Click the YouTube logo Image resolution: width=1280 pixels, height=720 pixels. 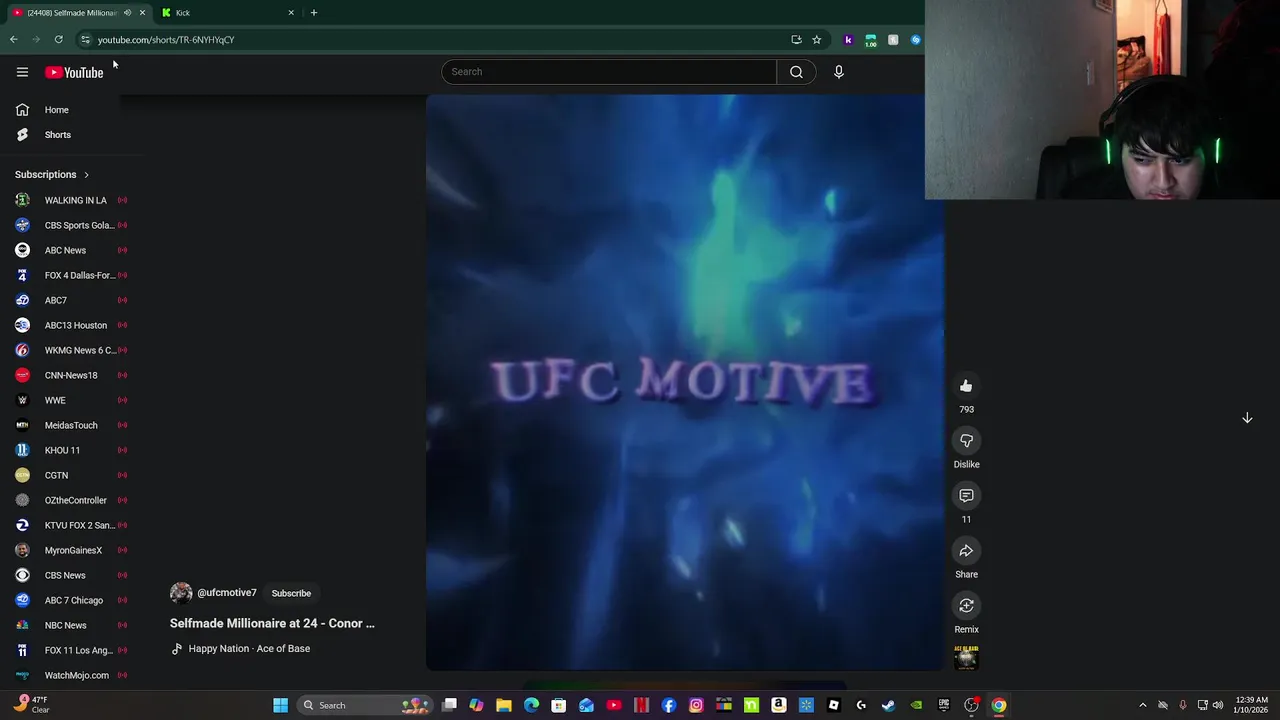[74, 72]
